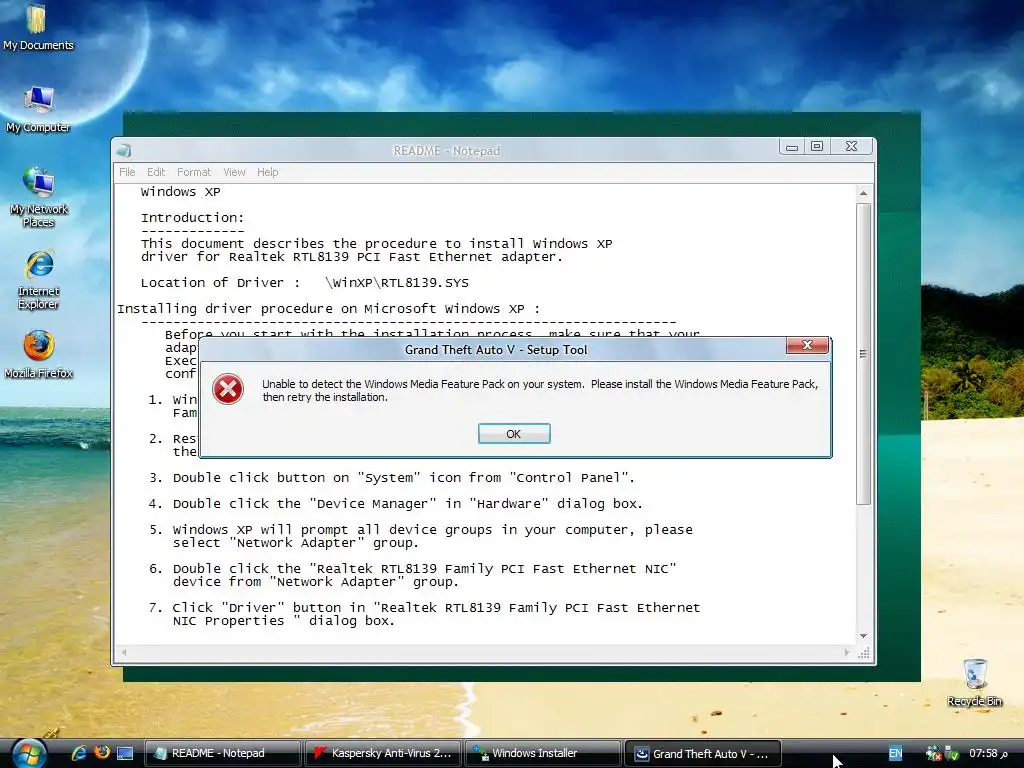Image resolution: width=1024 pixels, height=768 pixels.
Task: Click Notepad vertical scrollbar up arrow
Action: (863, 193)
